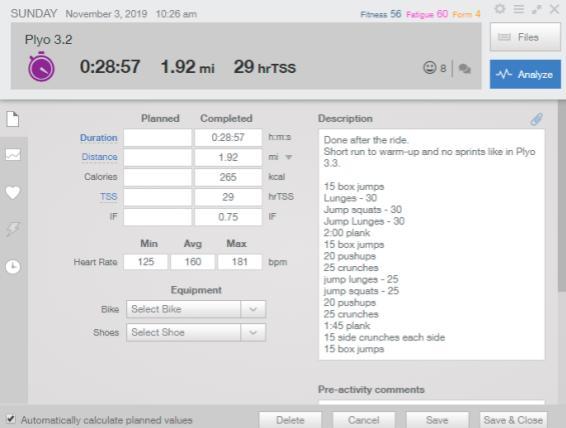566x428 pixels.
Task: Open the Select Shoe dropdown
Action: [x=196, y=332]
